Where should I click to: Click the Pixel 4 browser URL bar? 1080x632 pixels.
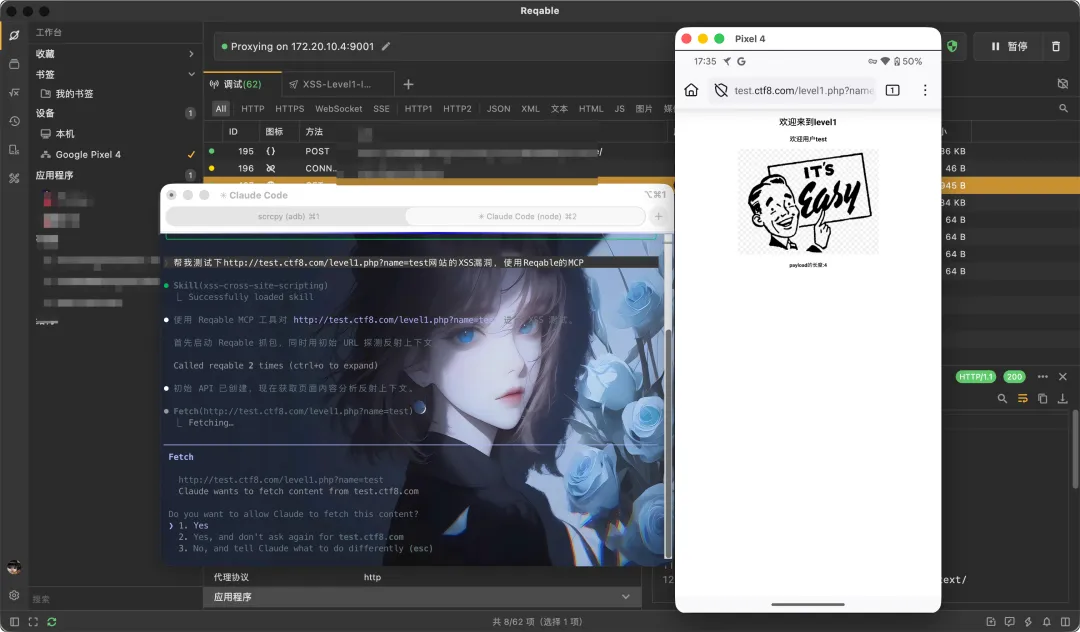point(792,90)
